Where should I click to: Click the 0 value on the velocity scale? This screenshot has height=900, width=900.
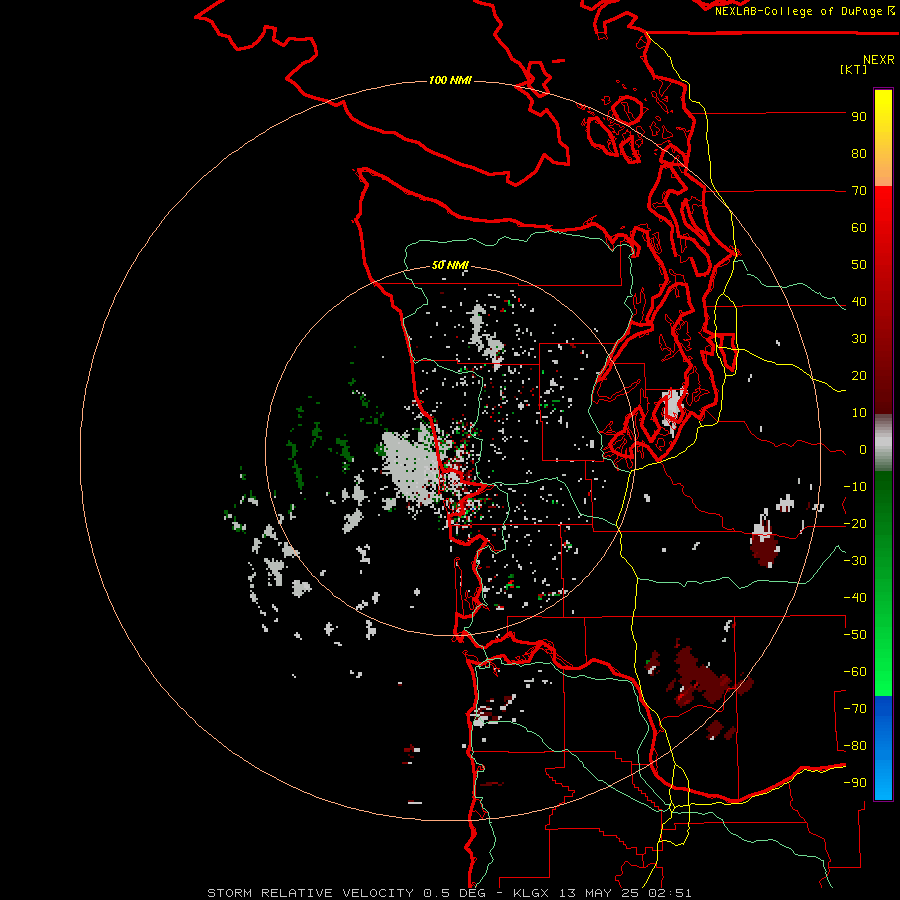863,450
